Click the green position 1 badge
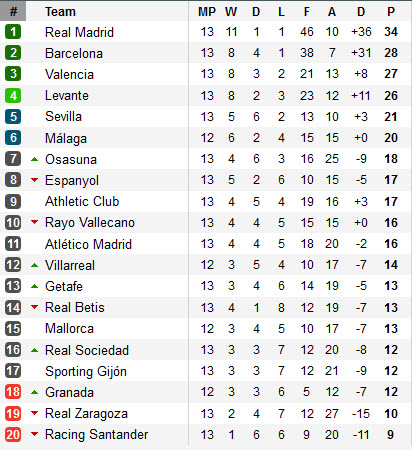 pyautogui.click(x=13, y=32)
